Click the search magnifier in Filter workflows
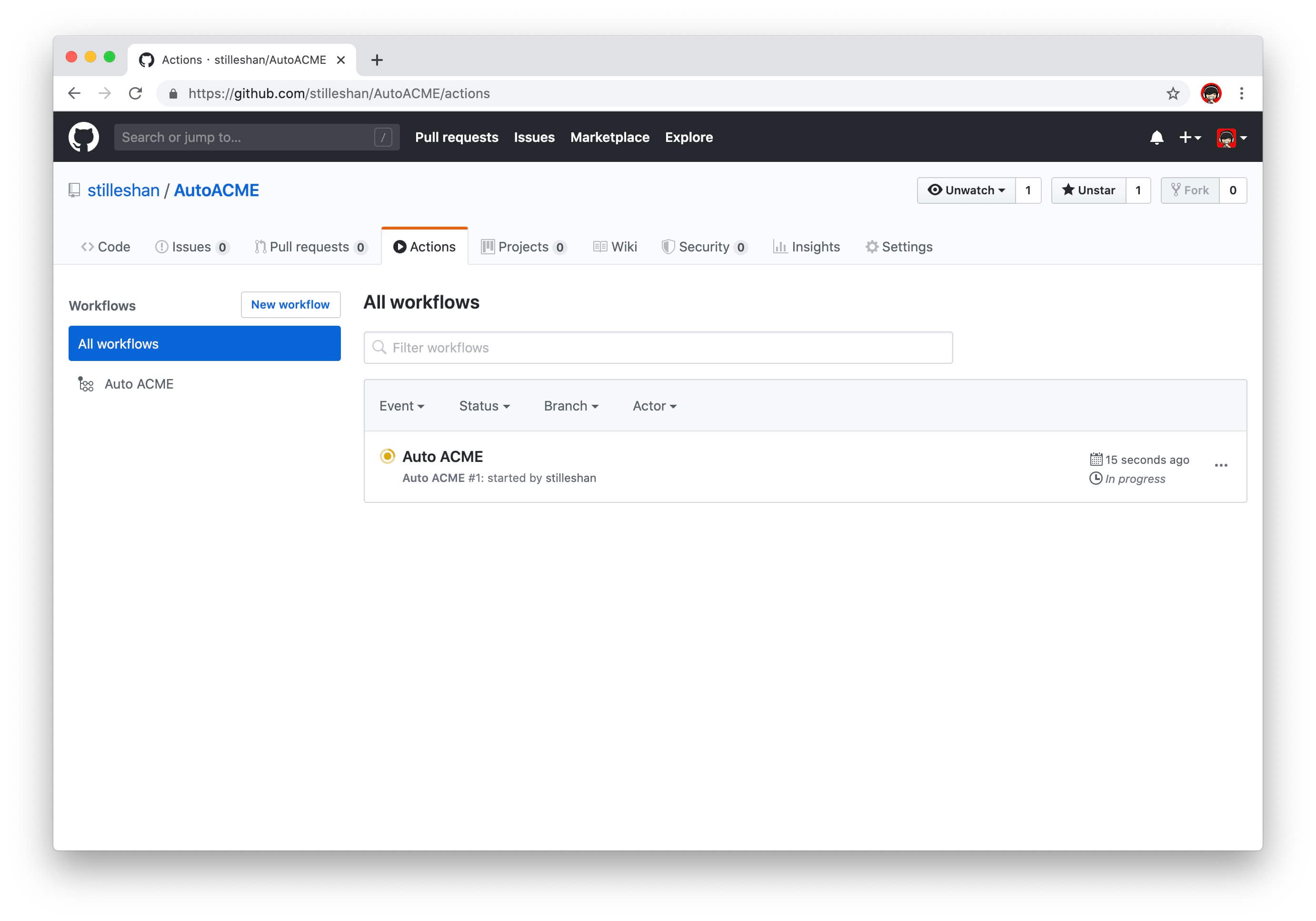Viewport: 1316px width, 921px height. tap(379, 347)
